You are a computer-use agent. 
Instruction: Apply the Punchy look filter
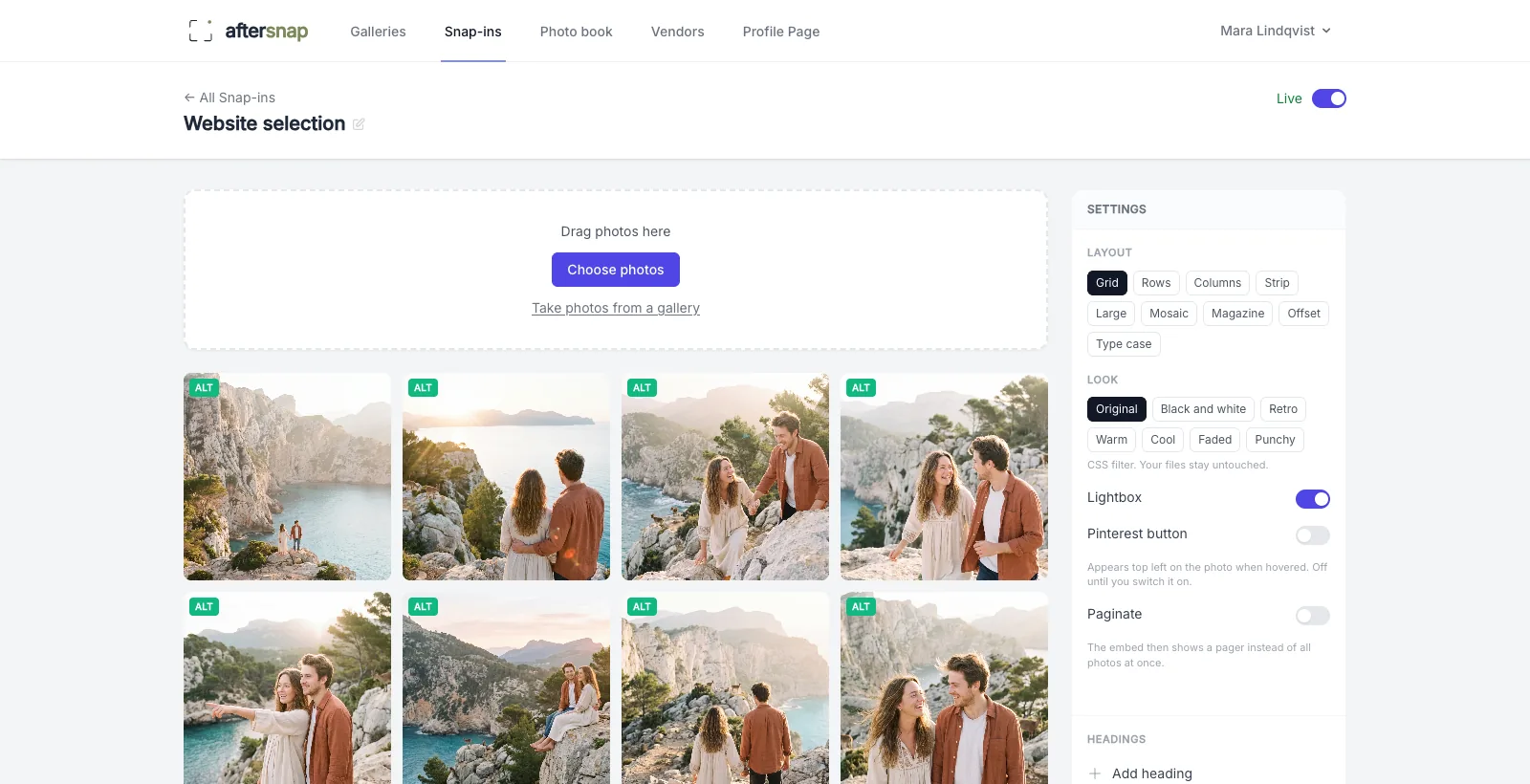[x=1275, y=440]
